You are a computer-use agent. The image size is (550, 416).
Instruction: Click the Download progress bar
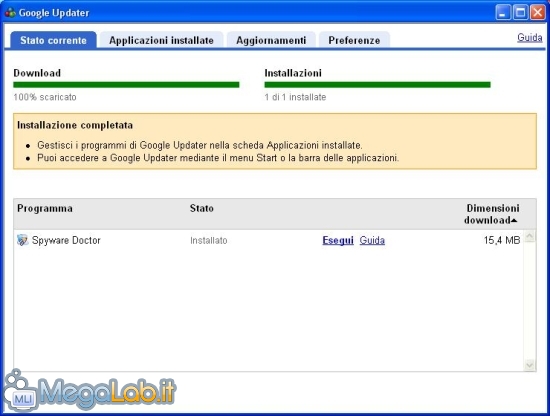[x=126, y=85]
